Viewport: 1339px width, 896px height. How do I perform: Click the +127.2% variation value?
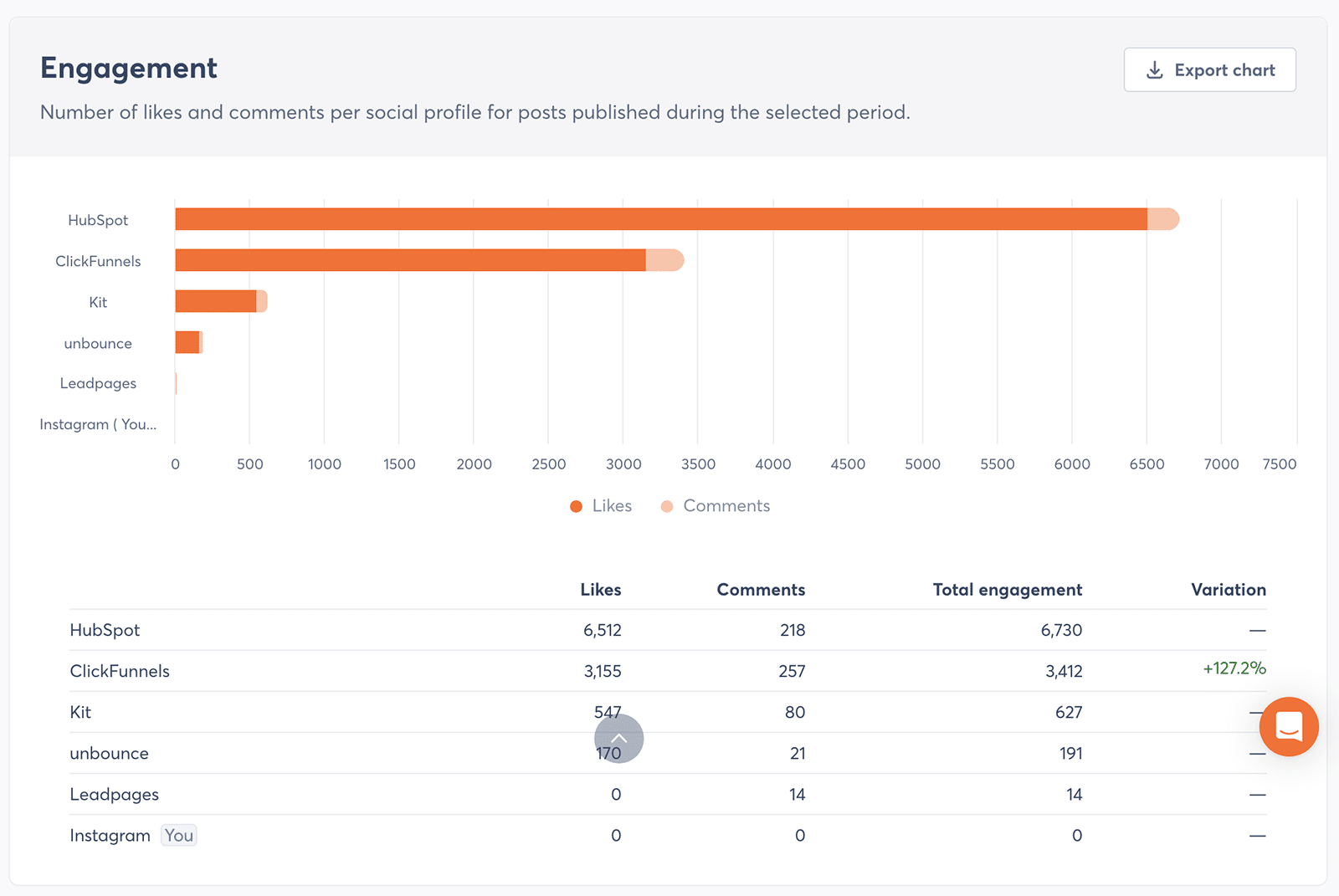(x=1234, y=668)
